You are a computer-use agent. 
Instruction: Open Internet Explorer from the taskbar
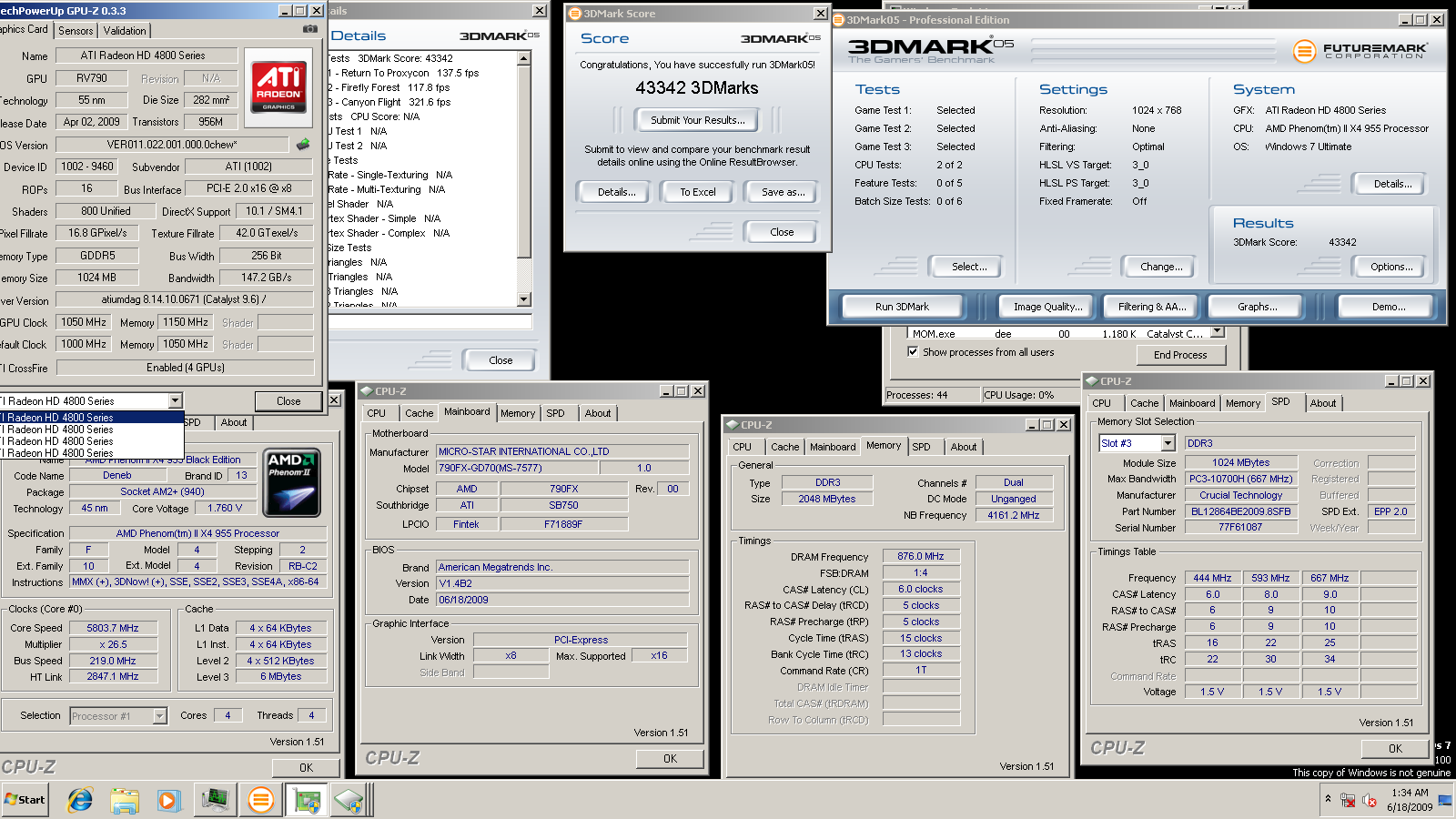(x=80, y=800)
